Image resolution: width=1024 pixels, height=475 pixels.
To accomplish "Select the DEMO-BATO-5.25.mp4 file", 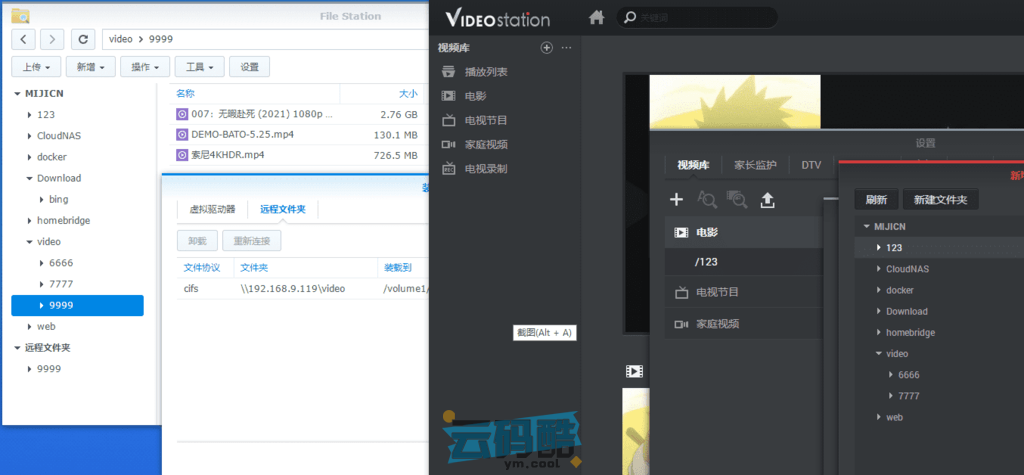I will pyautogui.click(x=242, y=134).
